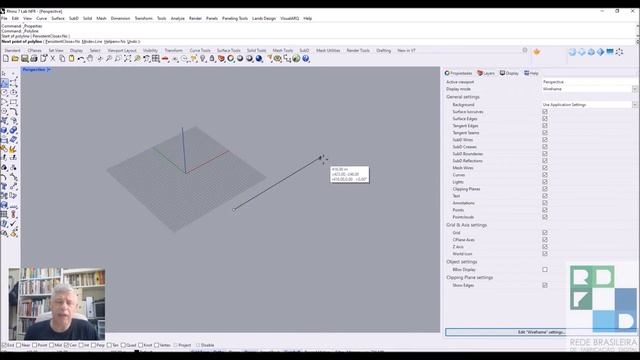Open the File menu
This screenshot has height=360, width=640.
tap(4, 18)
